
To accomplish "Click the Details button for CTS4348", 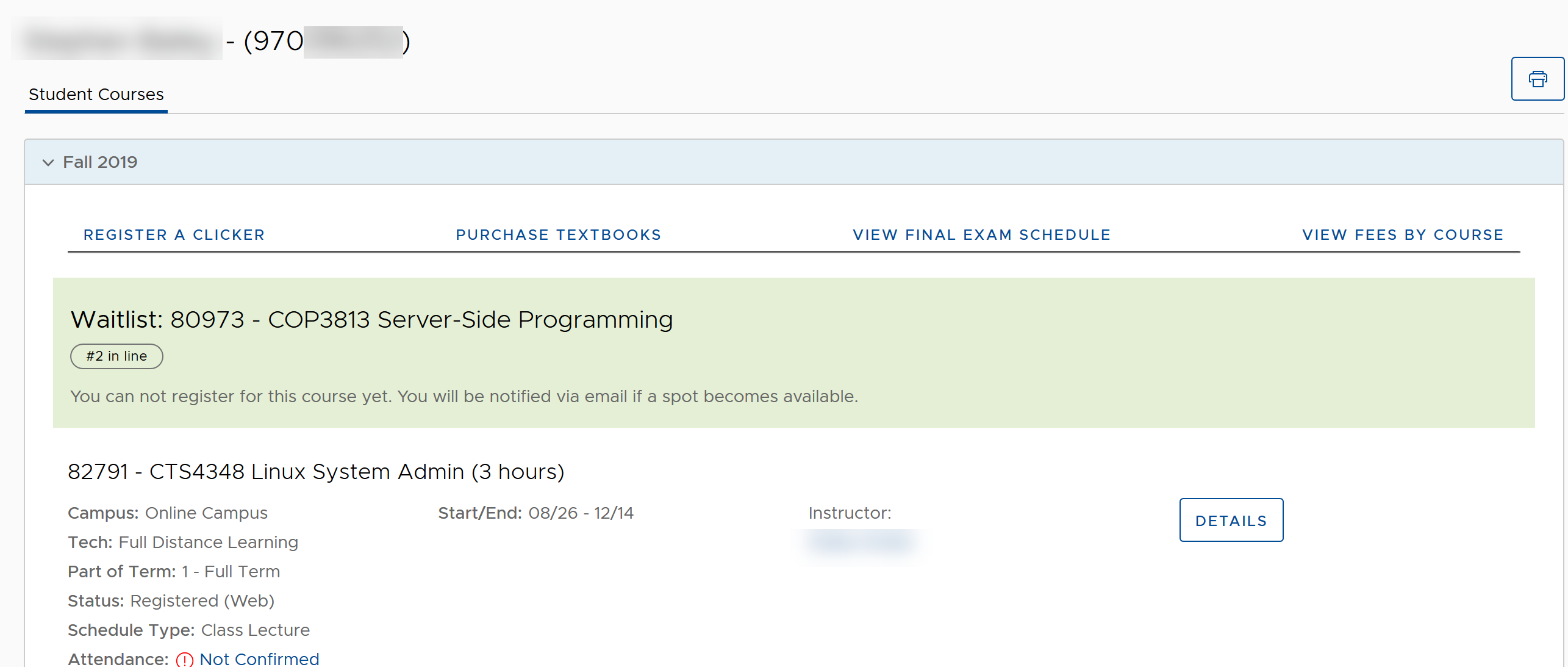I will click(x=1231, y=520).
